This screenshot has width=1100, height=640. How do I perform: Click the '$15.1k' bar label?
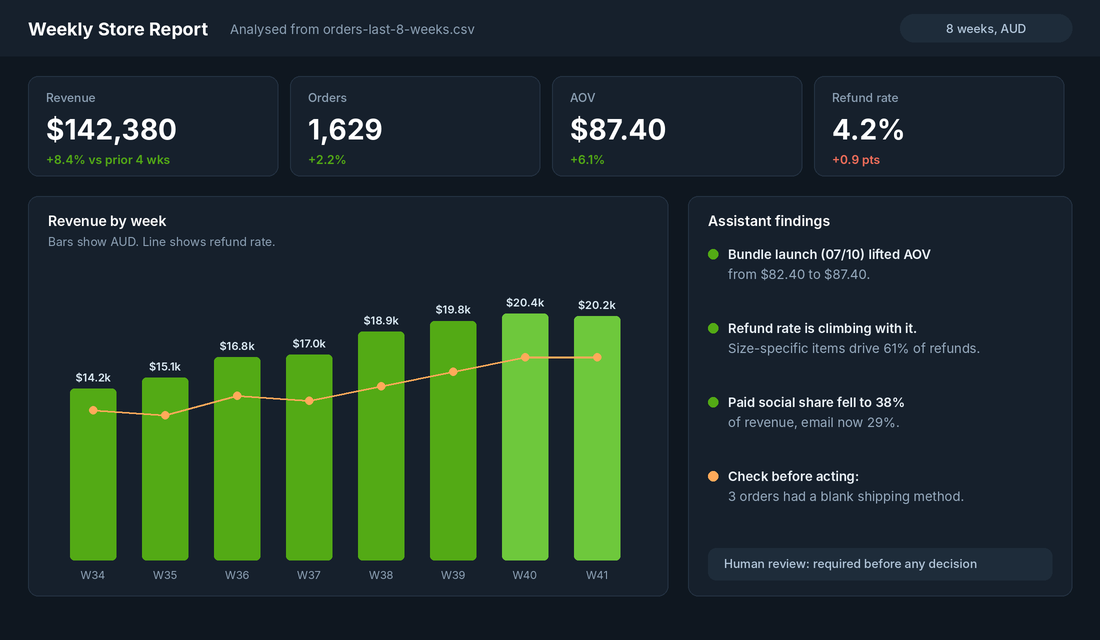coord(165,366)
